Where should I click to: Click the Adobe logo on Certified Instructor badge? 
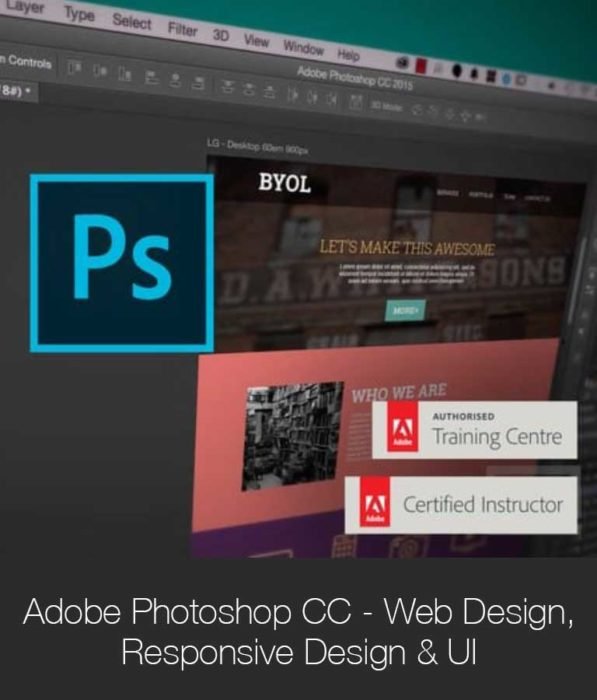pos(375,502)
